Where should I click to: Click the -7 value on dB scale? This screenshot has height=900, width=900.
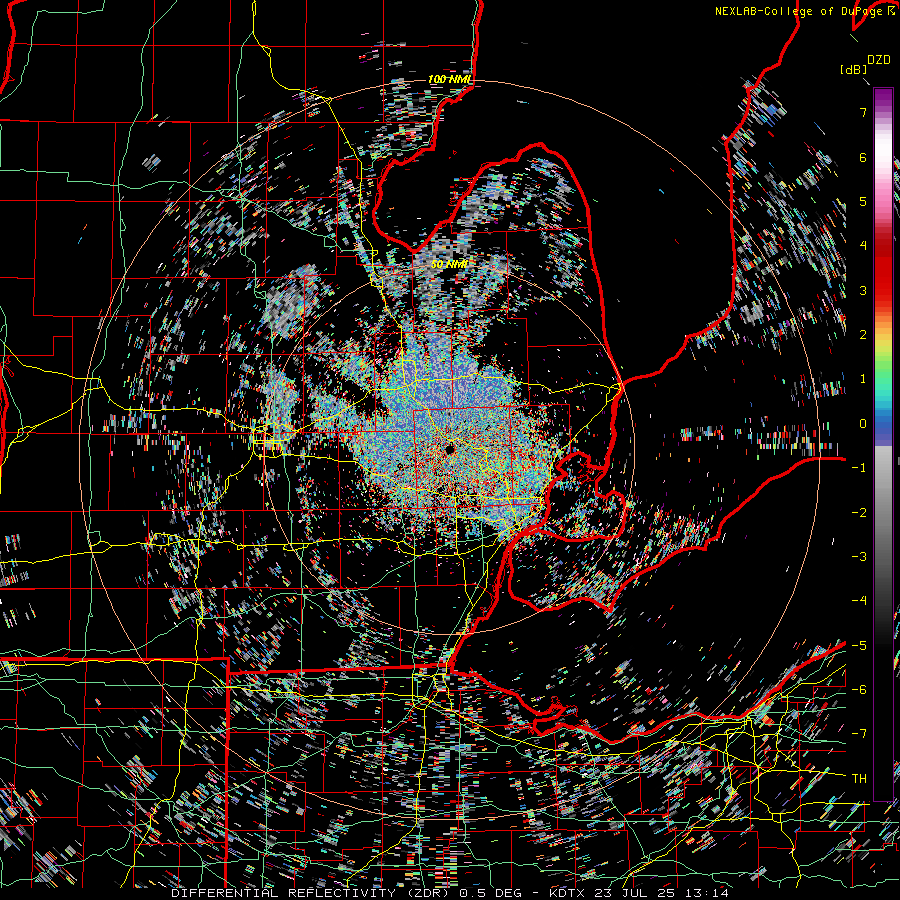[859, 734]
